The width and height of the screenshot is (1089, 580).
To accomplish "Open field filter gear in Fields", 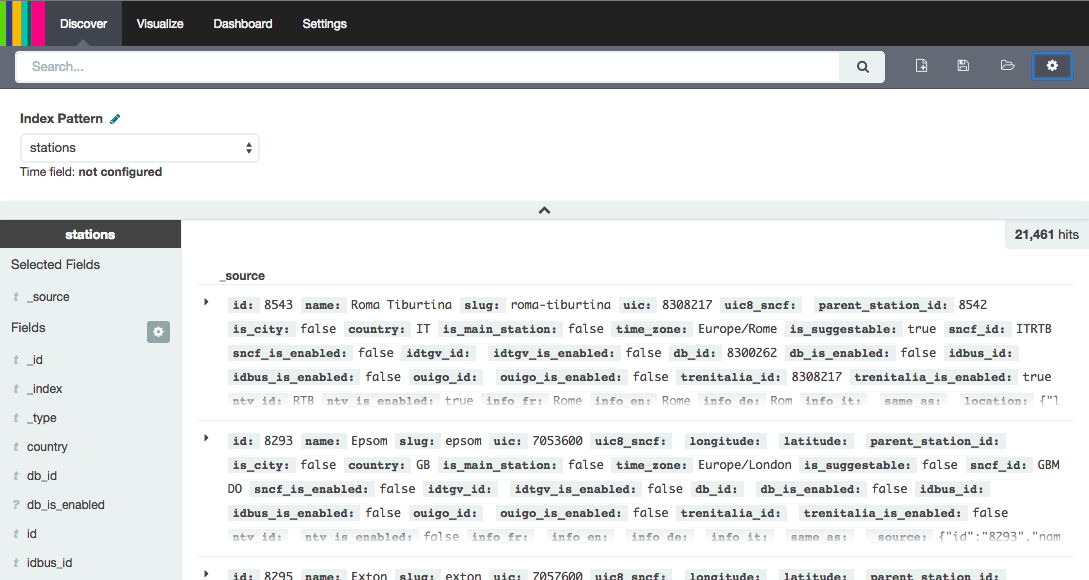I will 158,332.
